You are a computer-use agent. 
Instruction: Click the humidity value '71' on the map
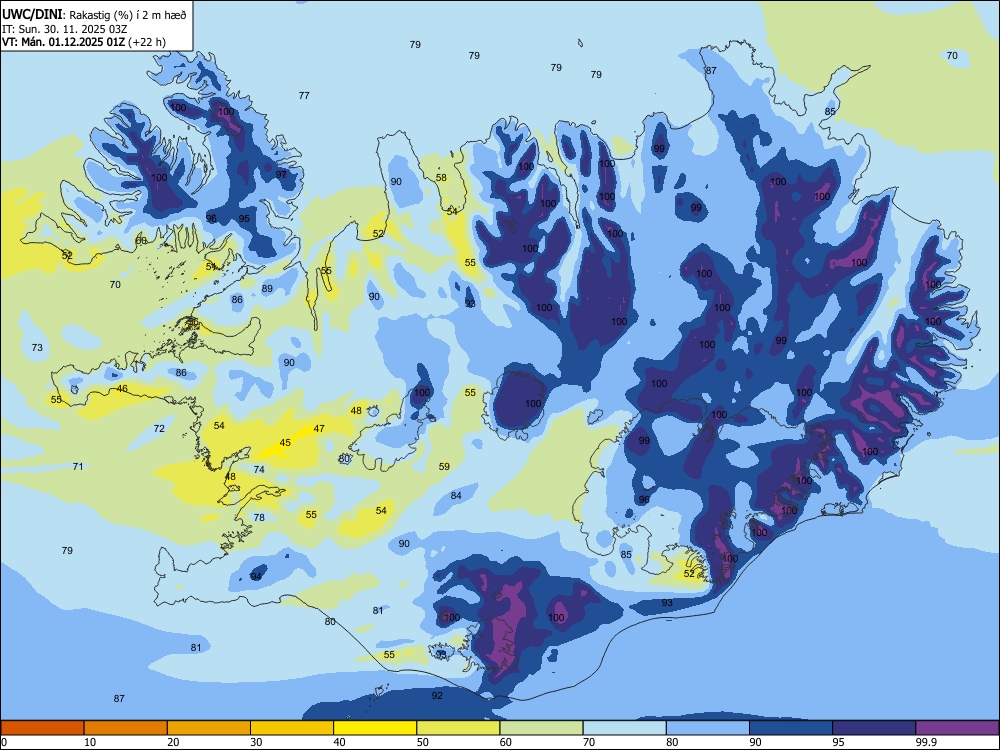click(x=78, y=466)
